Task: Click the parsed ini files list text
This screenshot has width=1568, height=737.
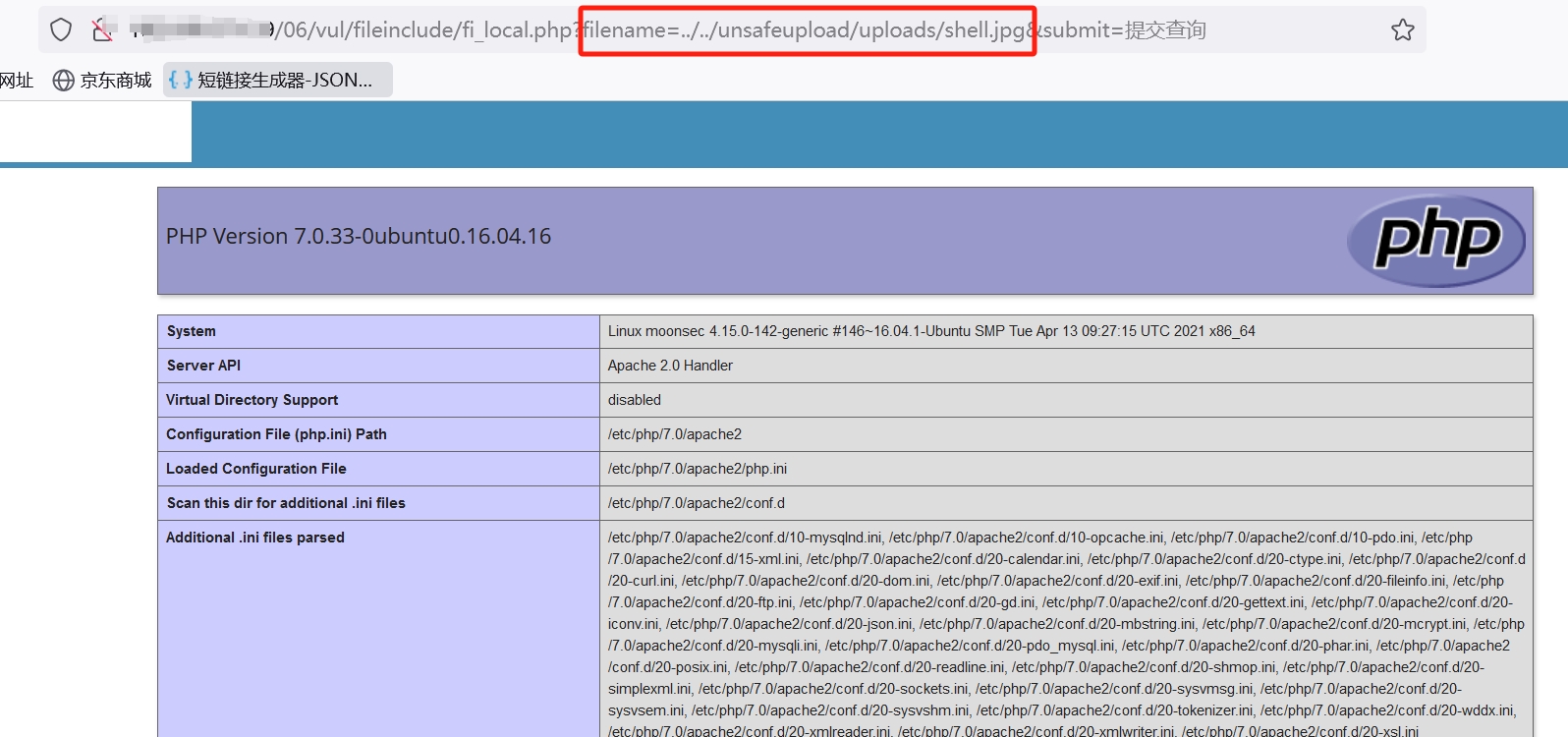Action: [x=1066, y=635]
